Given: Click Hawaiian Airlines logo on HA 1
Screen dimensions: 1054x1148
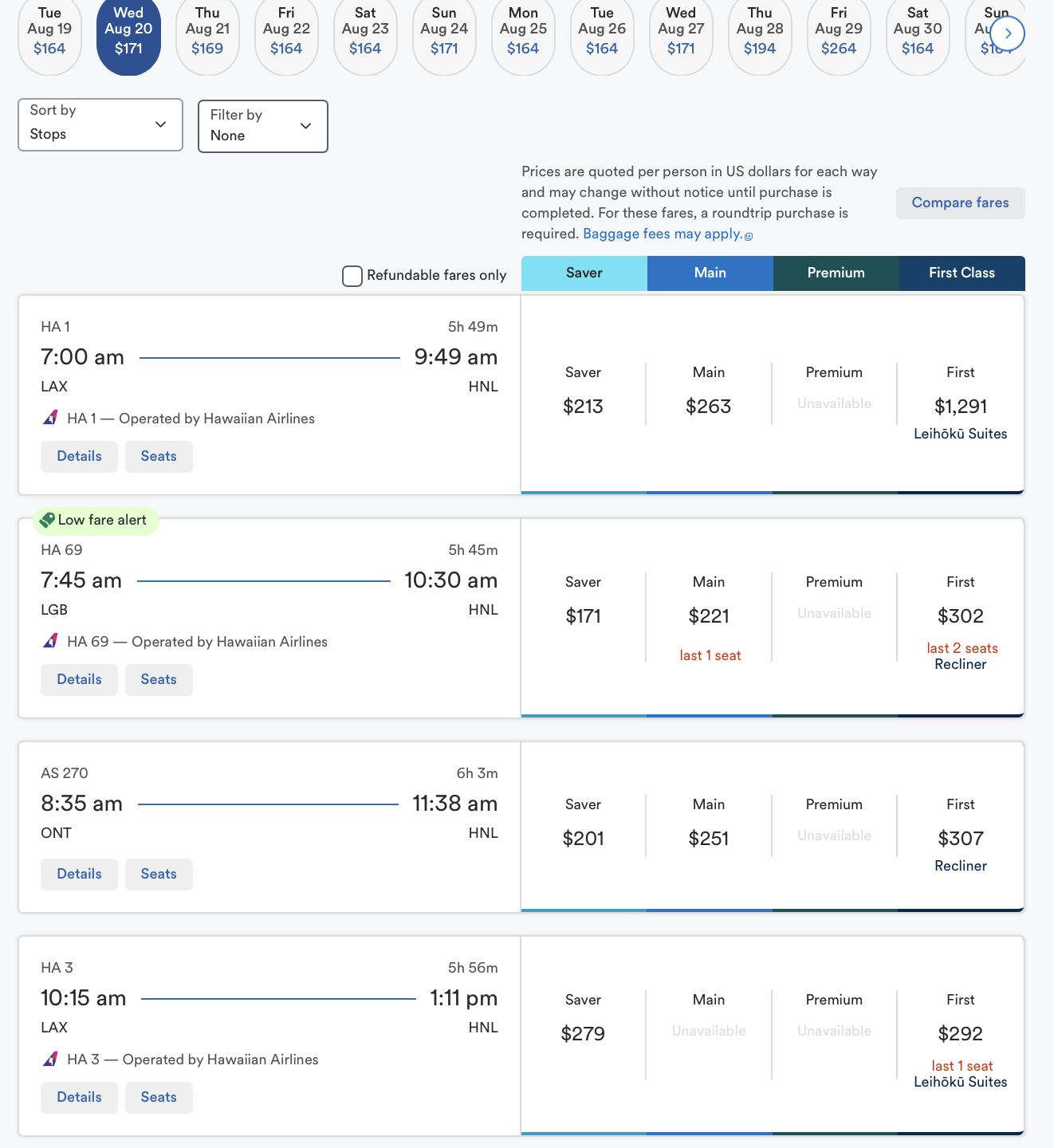Looking at the screenshot, I should 50,418.
